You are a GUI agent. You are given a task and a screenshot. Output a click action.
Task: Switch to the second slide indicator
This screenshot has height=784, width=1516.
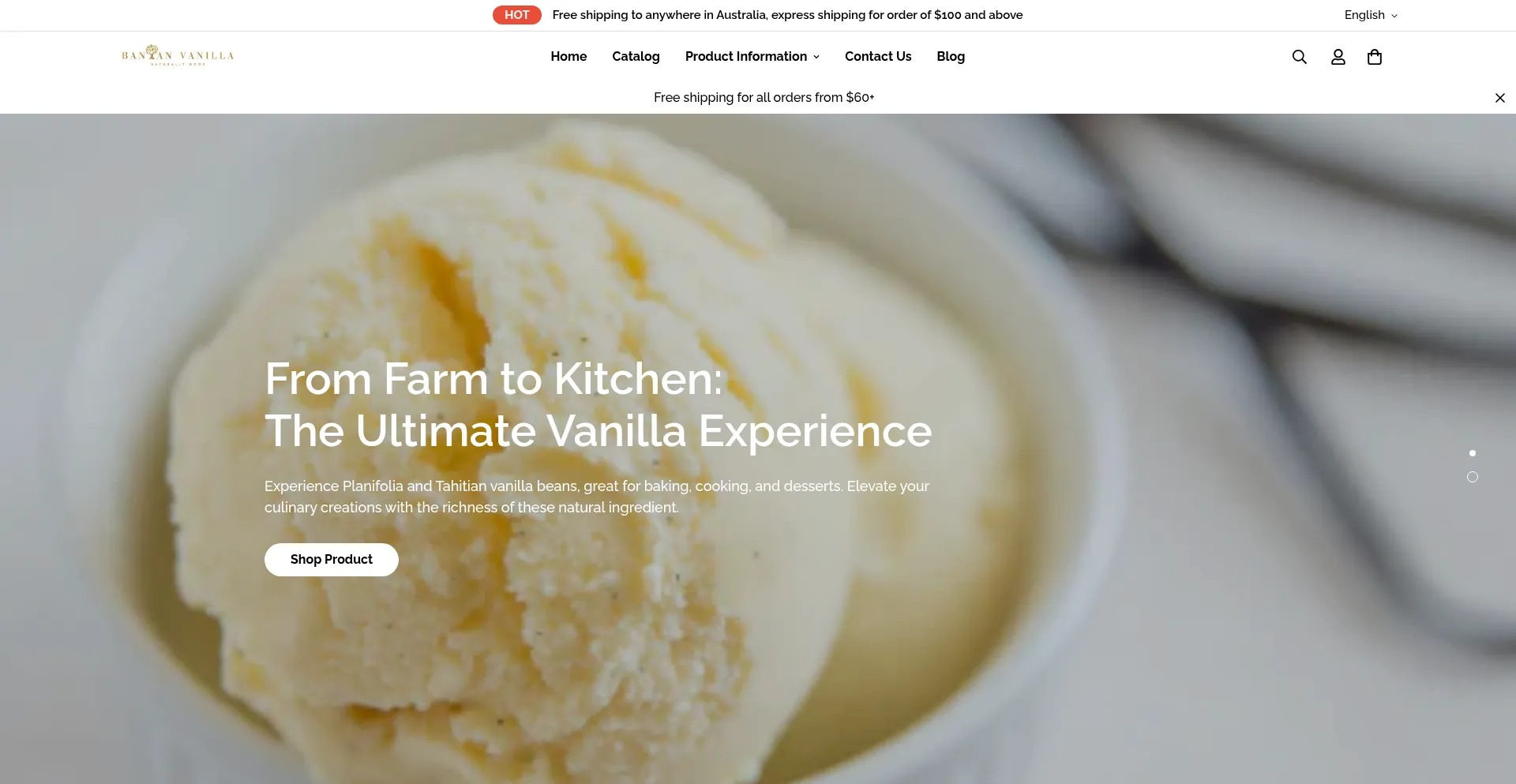pos(1472,477)
